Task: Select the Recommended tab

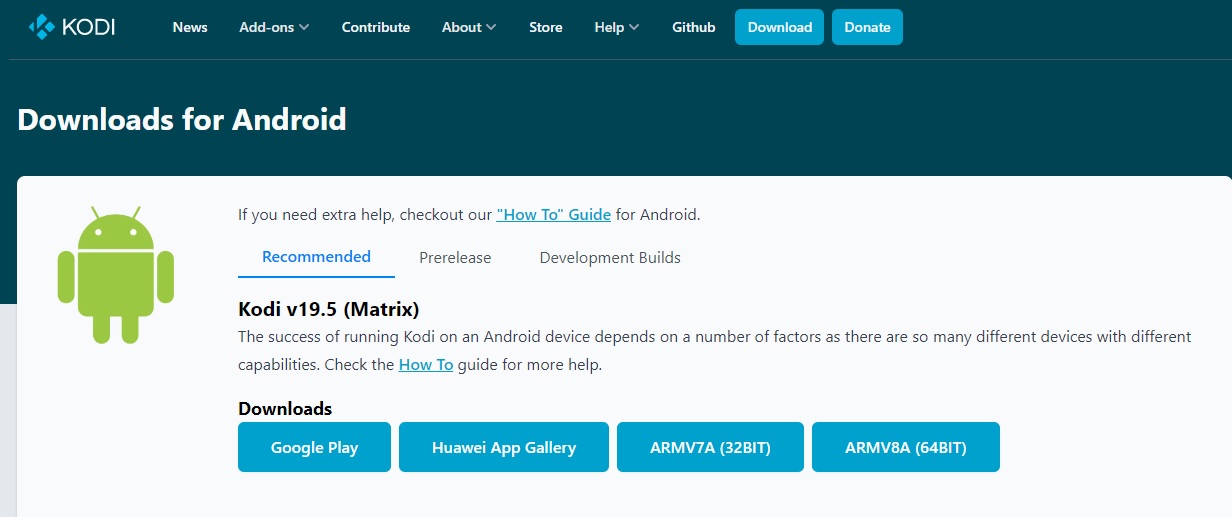Action: [x=316, y=257]
